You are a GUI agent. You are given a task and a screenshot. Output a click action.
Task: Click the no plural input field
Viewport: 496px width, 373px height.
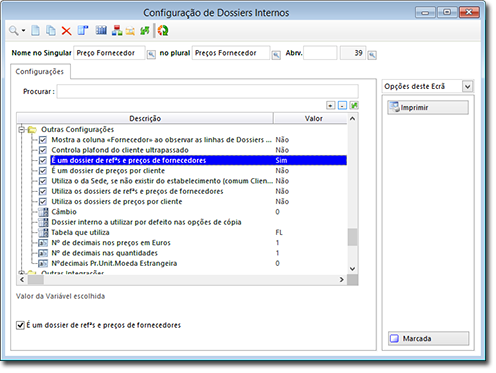pos(231,53)
